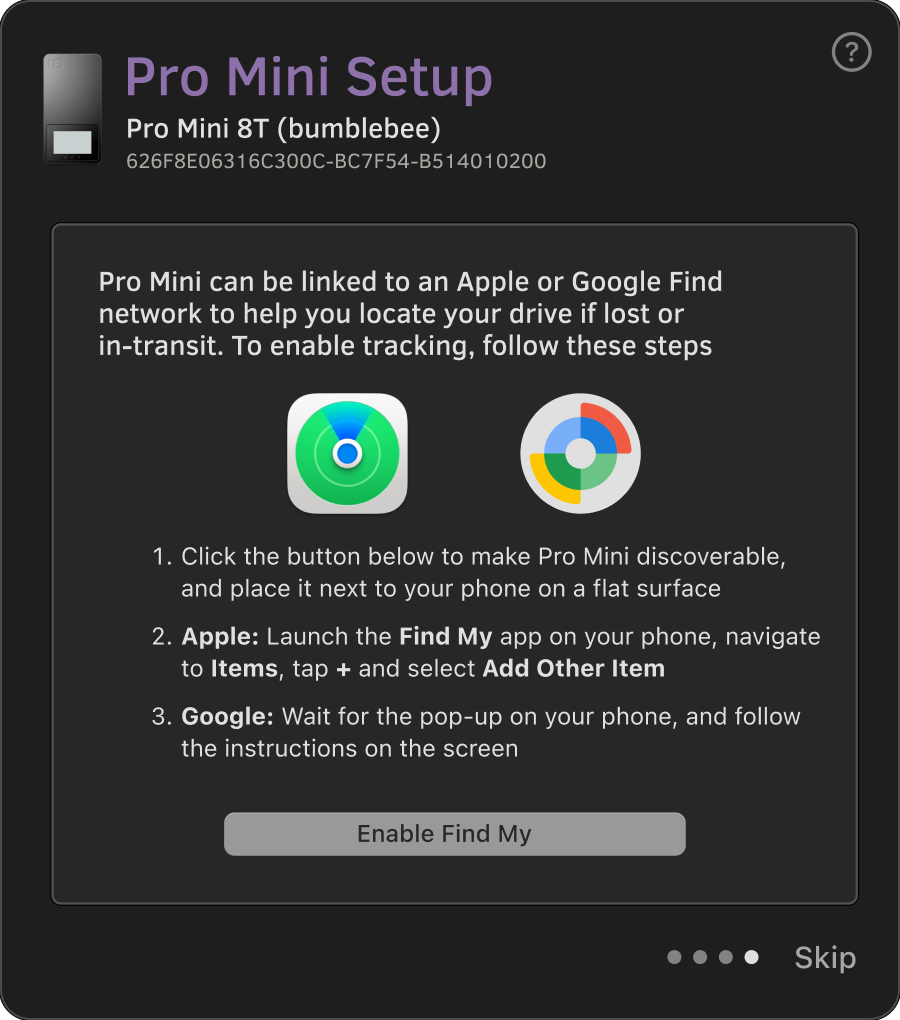Click the Pro Mini drive icon
The width and height of the screenshot is (900, 1020).
(72, 108)
